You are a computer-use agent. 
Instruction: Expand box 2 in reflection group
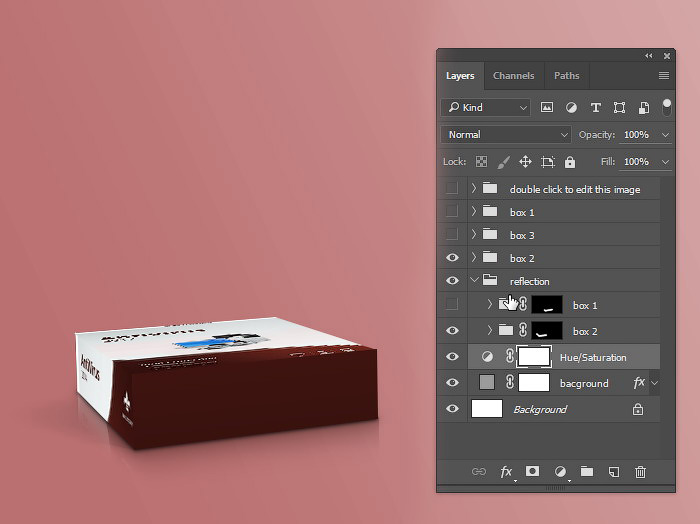[x=489, y=330]
